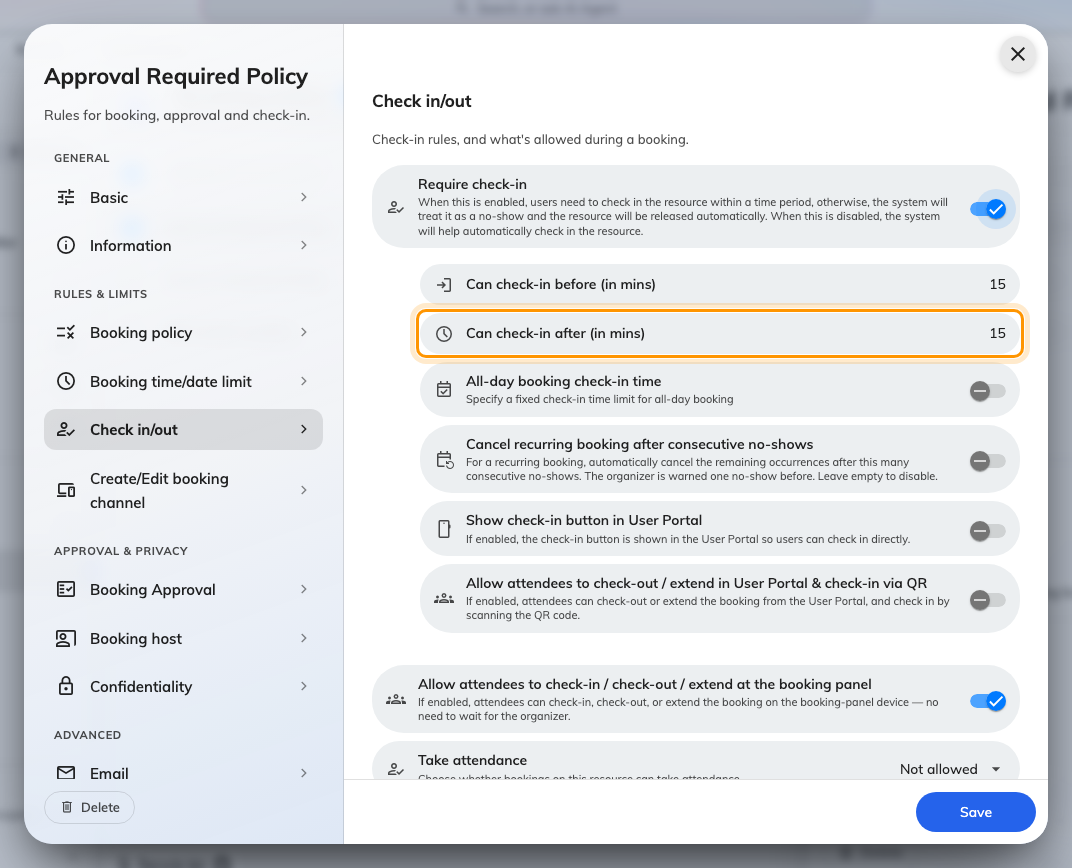Click the person-check icon beside Require check-in
Viewport: 1072px width, 868px height.
[396, 207]
